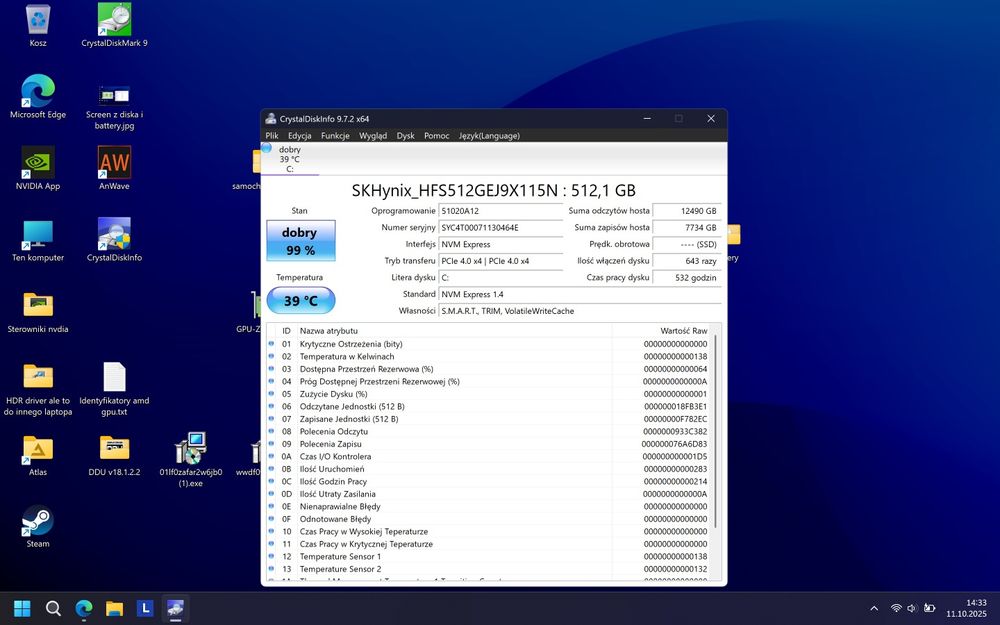Open File Explorer from taskbar
The image size is (1000, 625).
[x=114, y=608]
